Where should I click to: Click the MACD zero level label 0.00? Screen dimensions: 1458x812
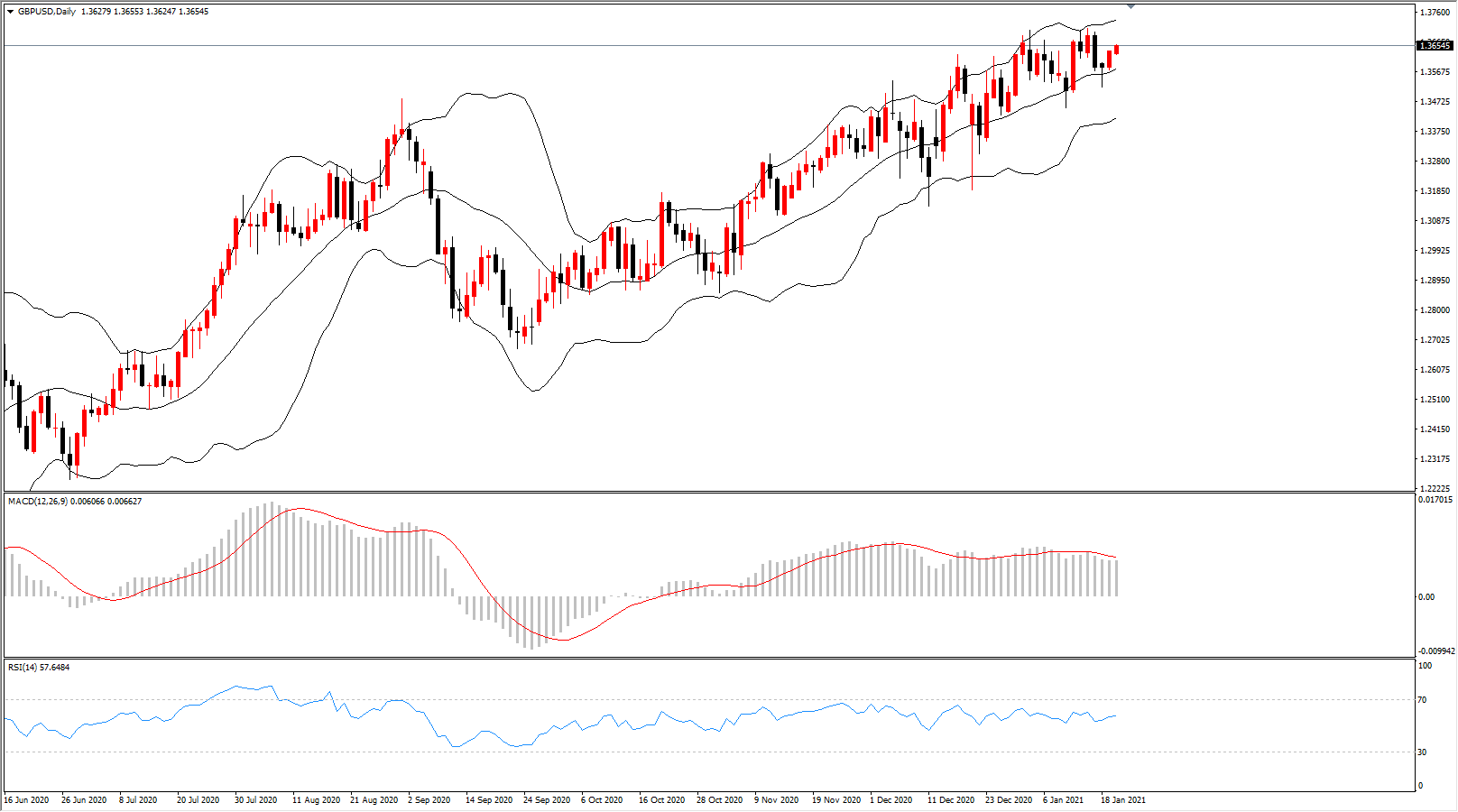(1426, 596)
